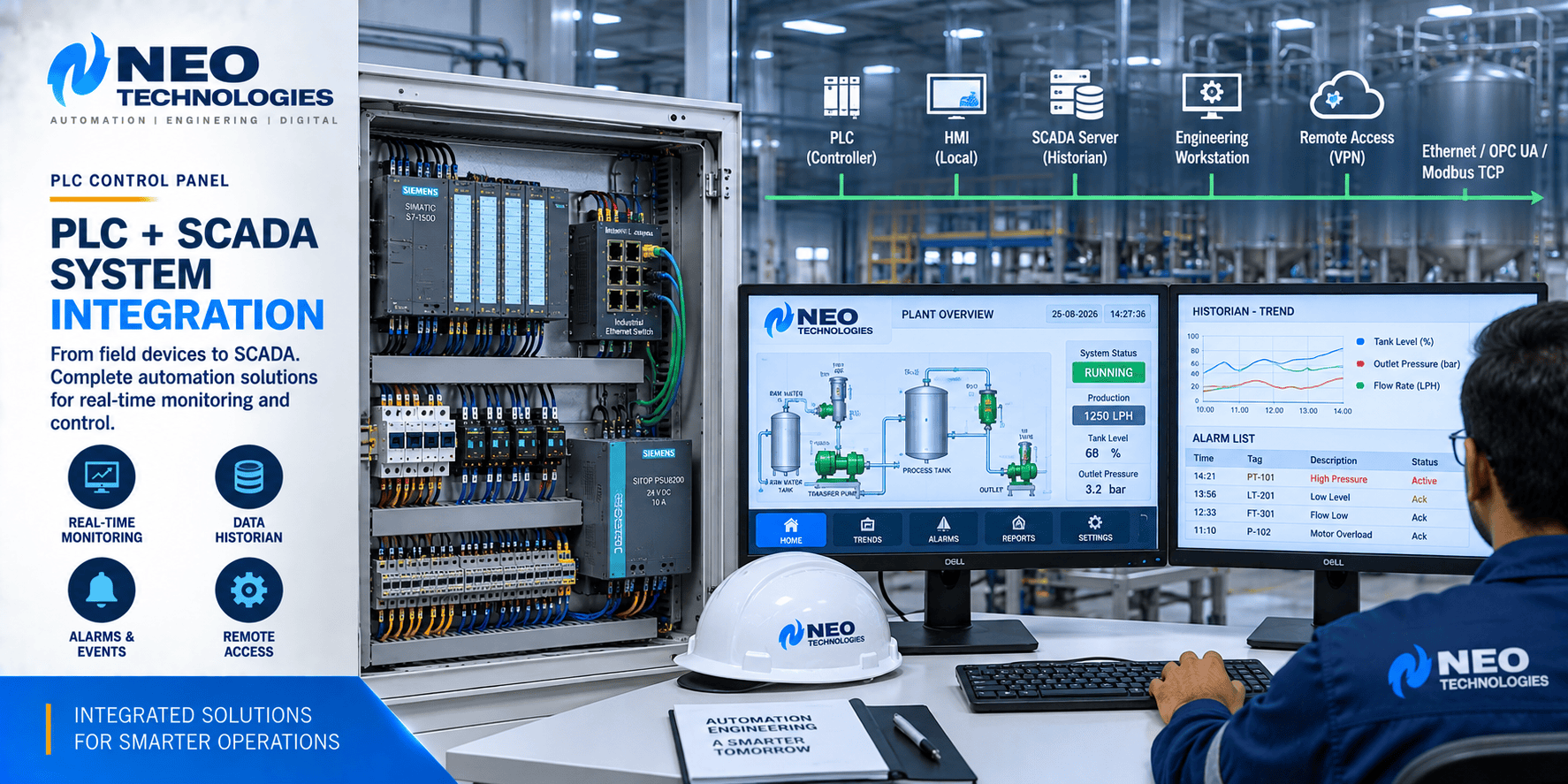Click the Description column header in Alarm List
The width and height of the screenshot is (1568, 784).
pos(1333,461)
